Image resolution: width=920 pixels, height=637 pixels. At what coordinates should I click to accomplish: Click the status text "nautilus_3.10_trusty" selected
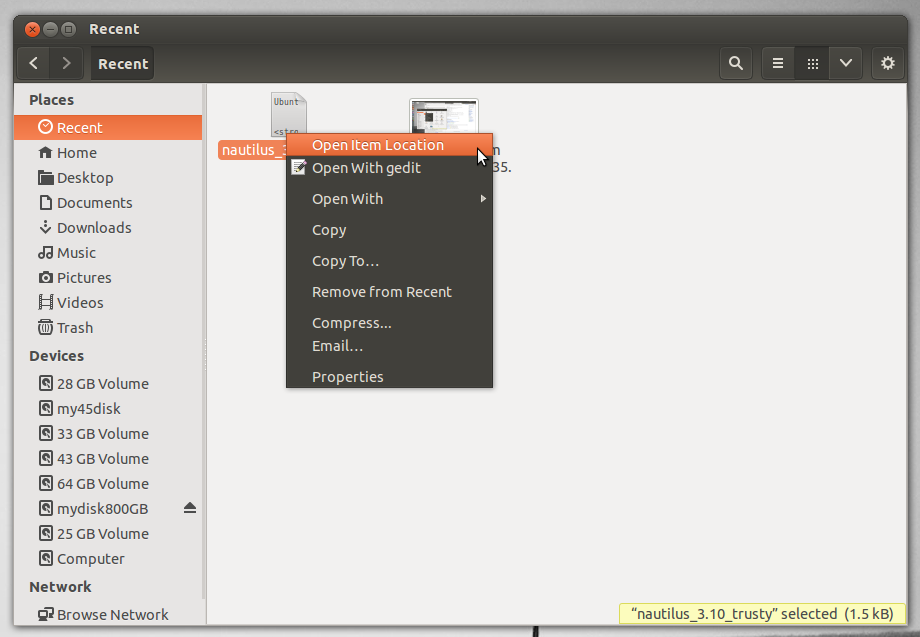tap(762, 614)
